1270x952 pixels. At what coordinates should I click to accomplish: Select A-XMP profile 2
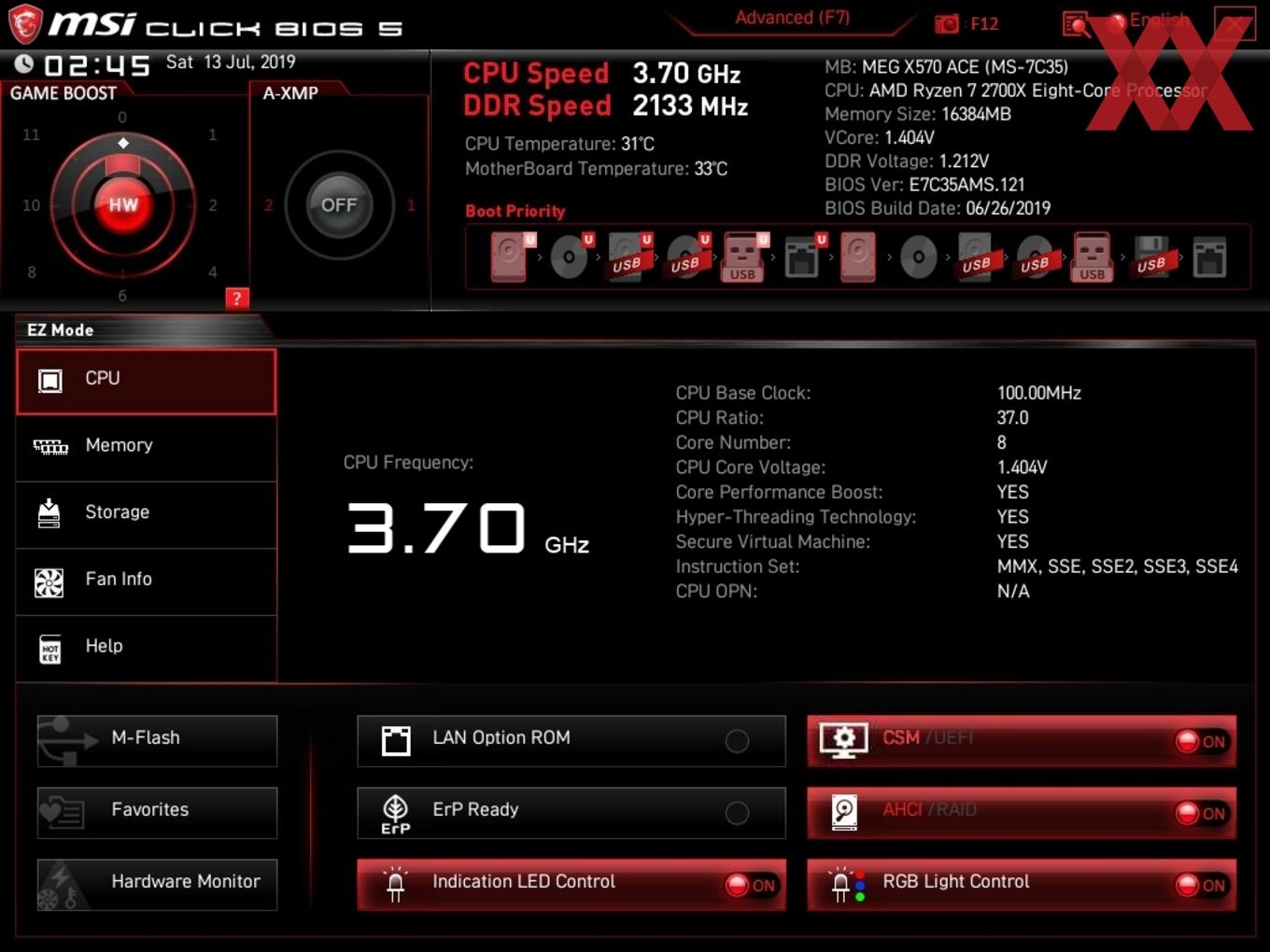coord(268,205)
